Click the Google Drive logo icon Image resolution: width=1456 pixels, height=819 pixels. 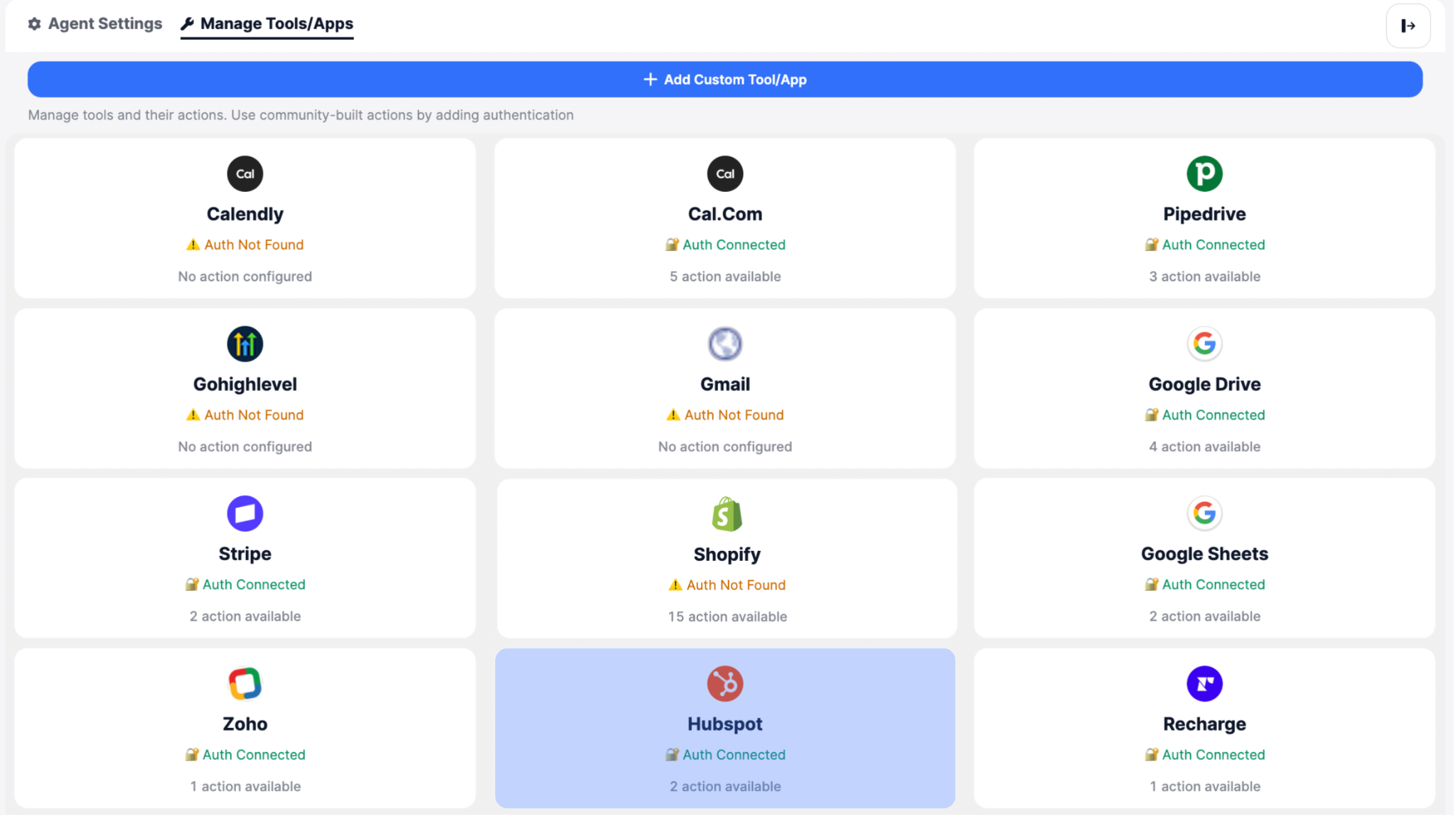point(1204,344)
